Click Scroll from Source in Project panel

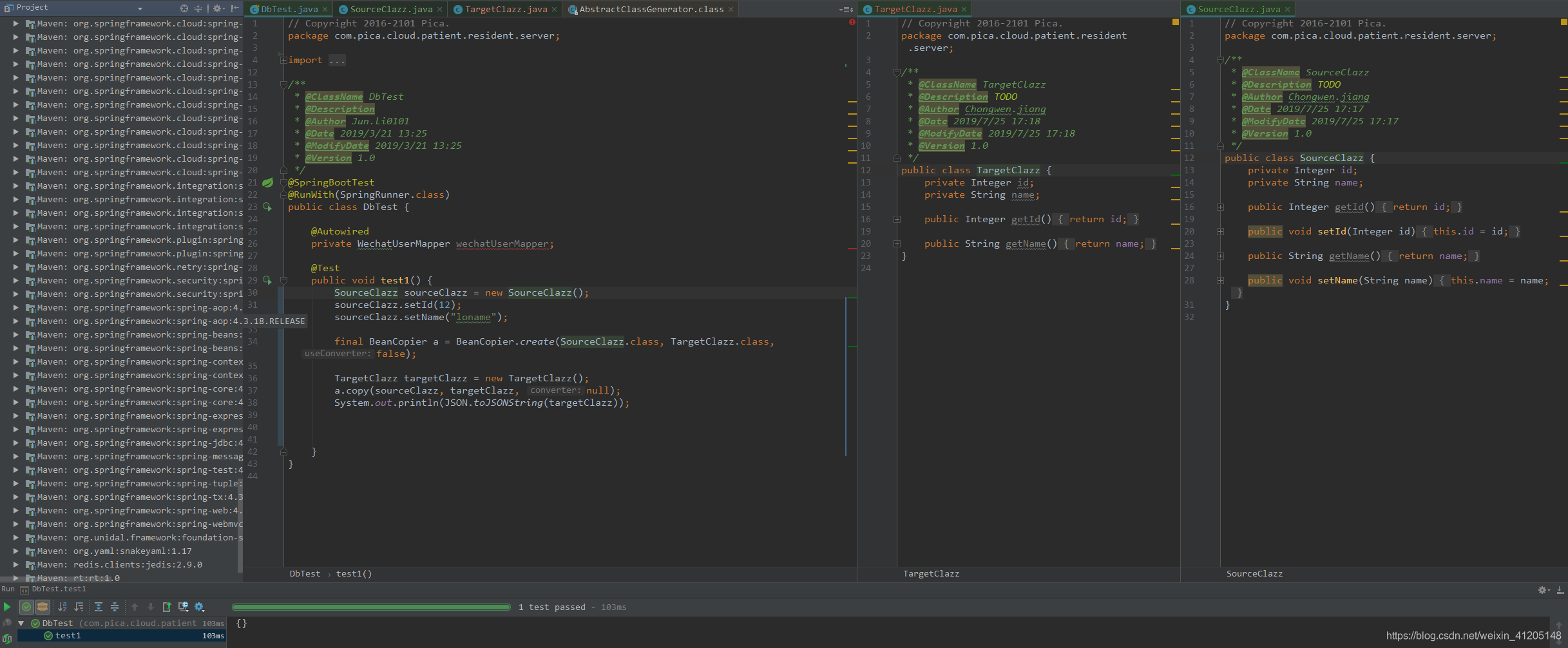184,8
